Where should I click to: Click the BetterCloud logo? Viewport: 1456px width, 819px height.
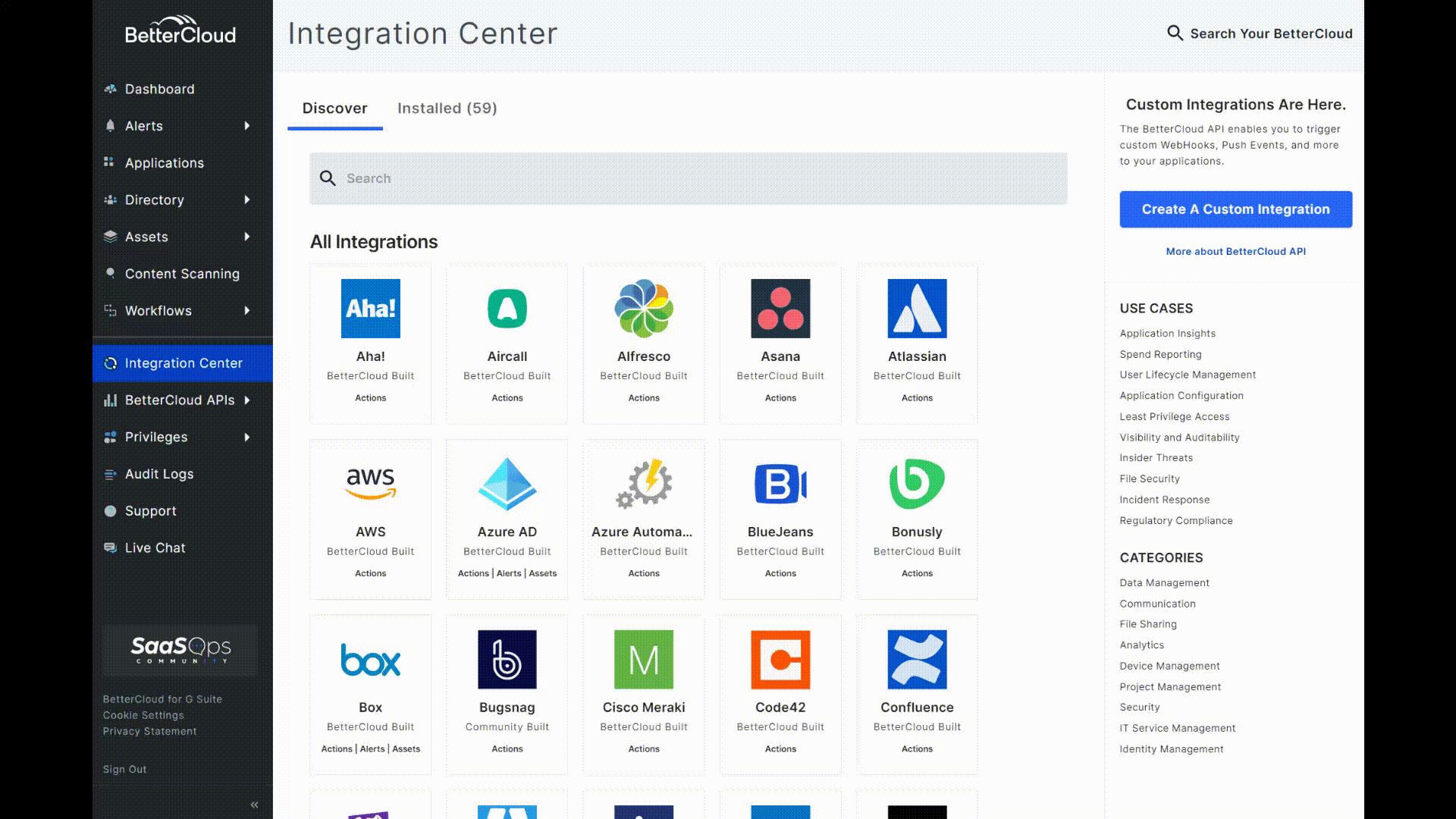point(180,30)
